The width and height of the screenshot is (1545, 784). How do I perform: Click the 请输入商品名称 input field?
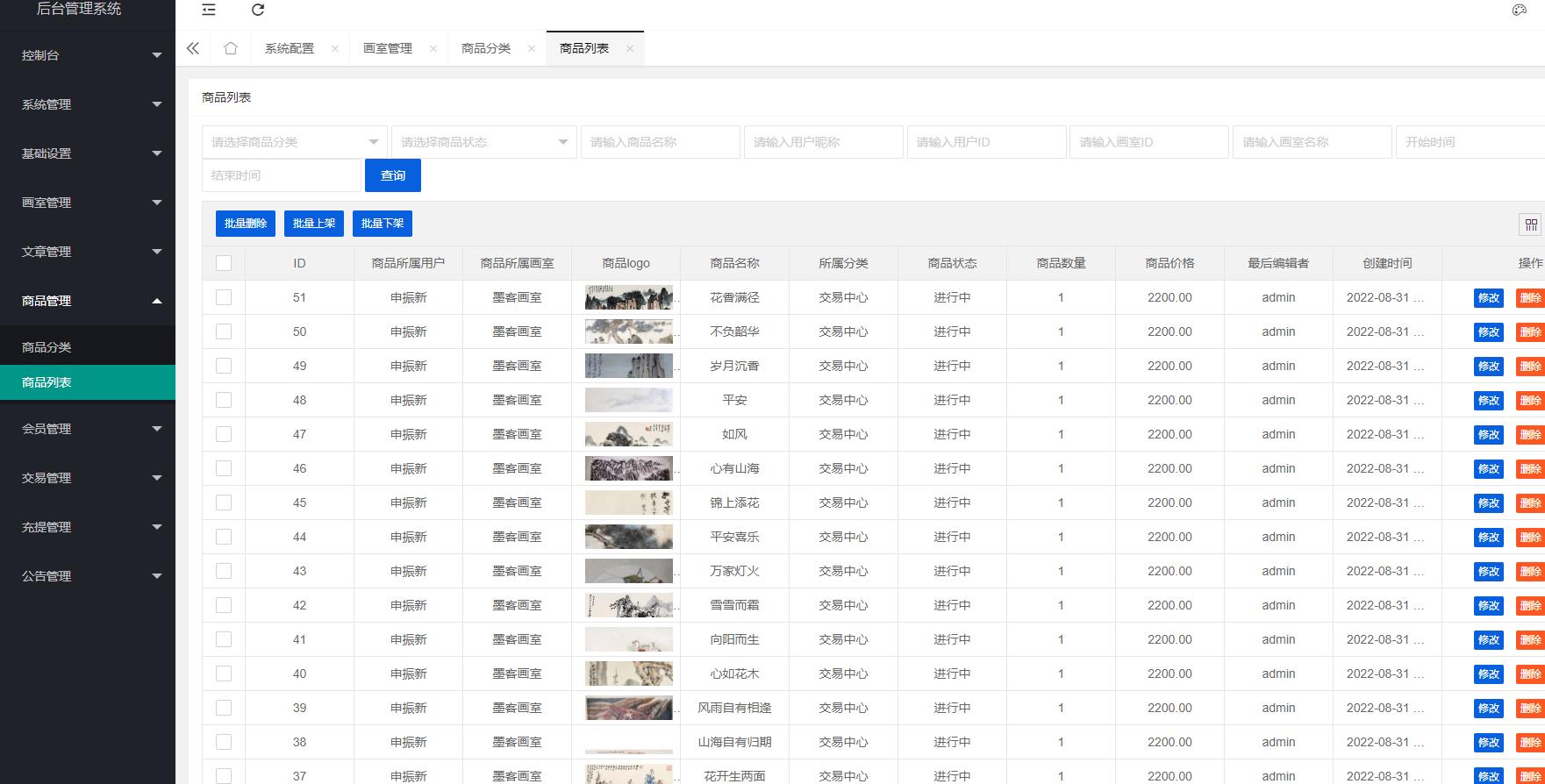click(660, 142)
